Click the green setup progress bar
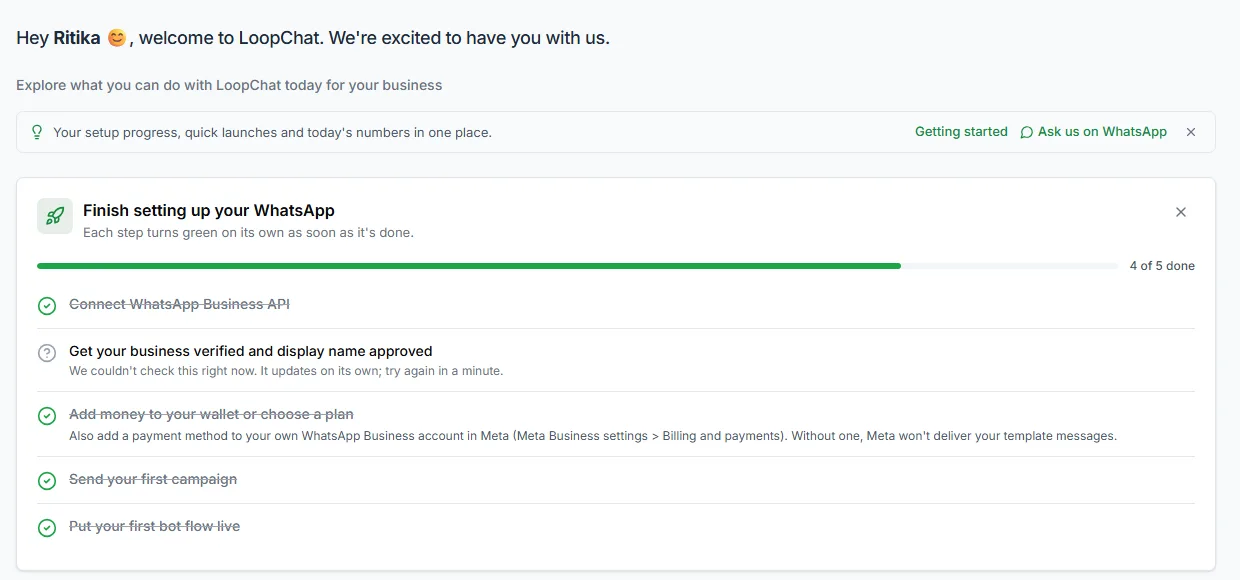This screenshot has height=580, width=1240. click(469, 266)
